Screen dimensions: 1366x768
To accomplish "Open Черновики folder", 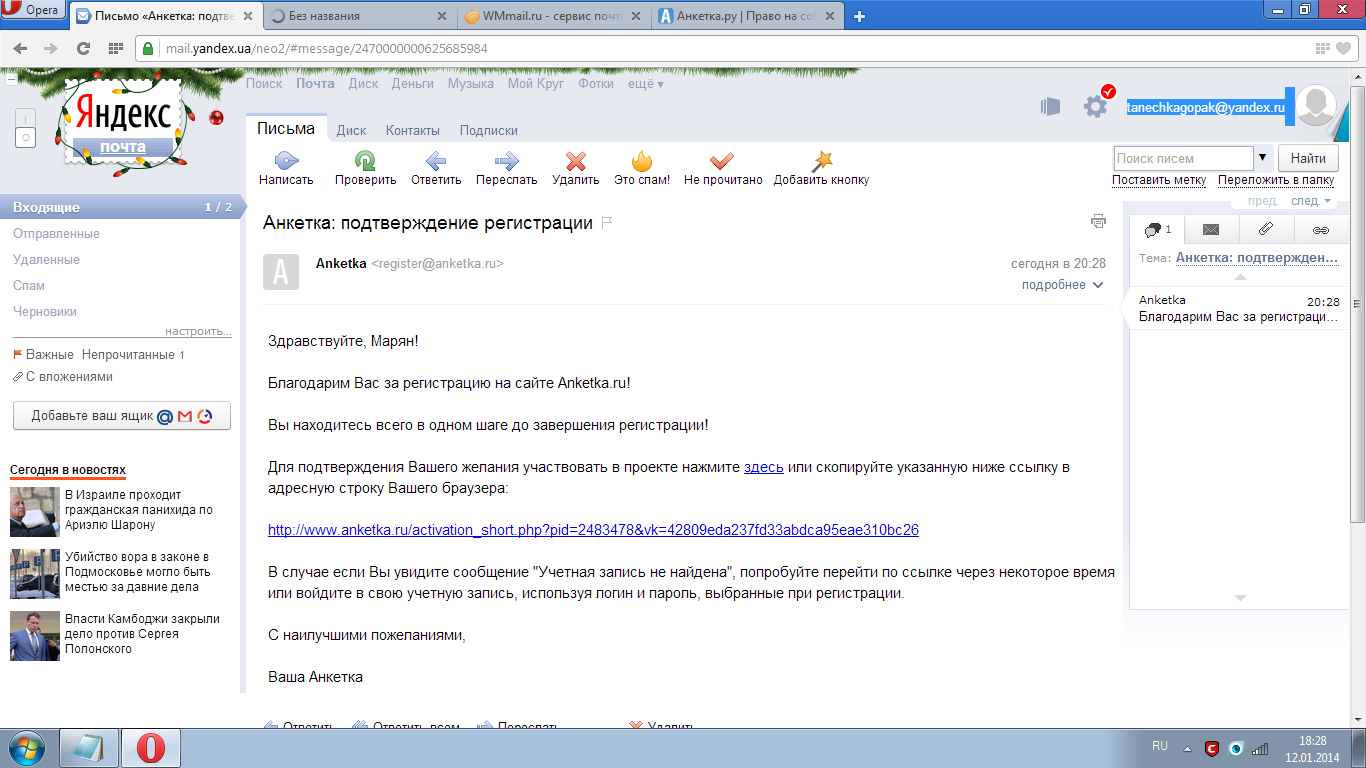I will [45, 311].
